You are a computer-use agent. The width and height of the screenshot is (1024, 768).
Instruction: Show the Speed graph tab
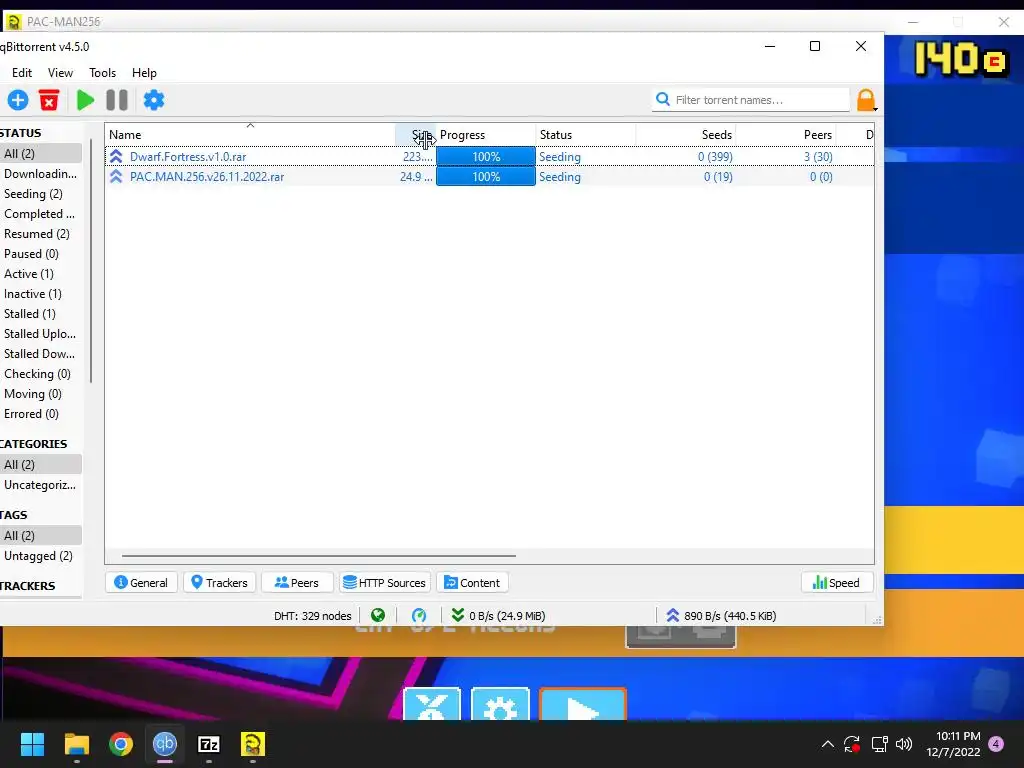[x=837, y=583]
